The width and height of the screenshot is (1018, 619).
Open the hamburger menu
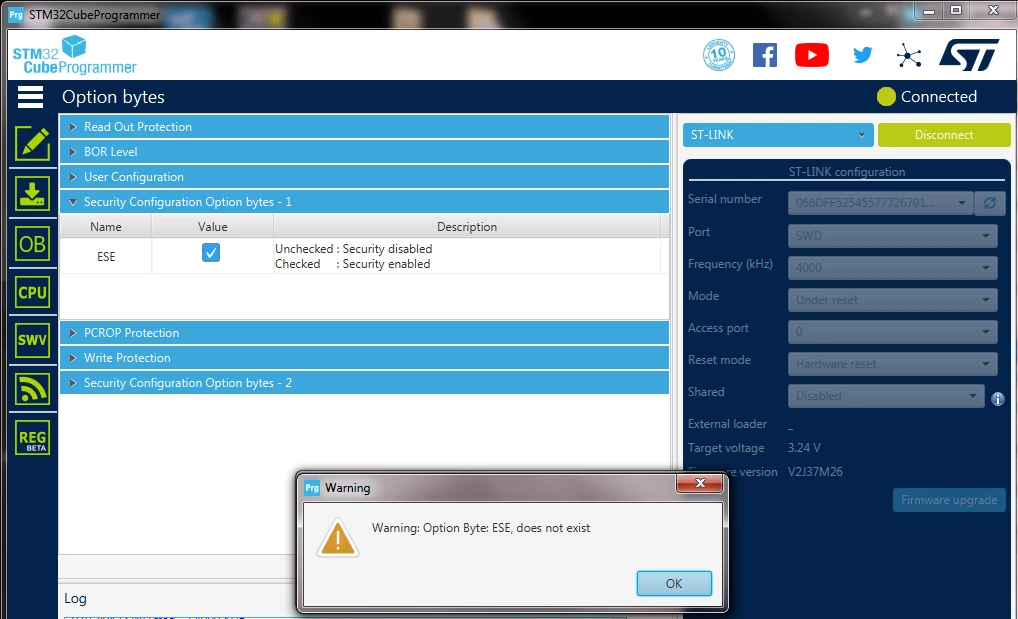31,97
